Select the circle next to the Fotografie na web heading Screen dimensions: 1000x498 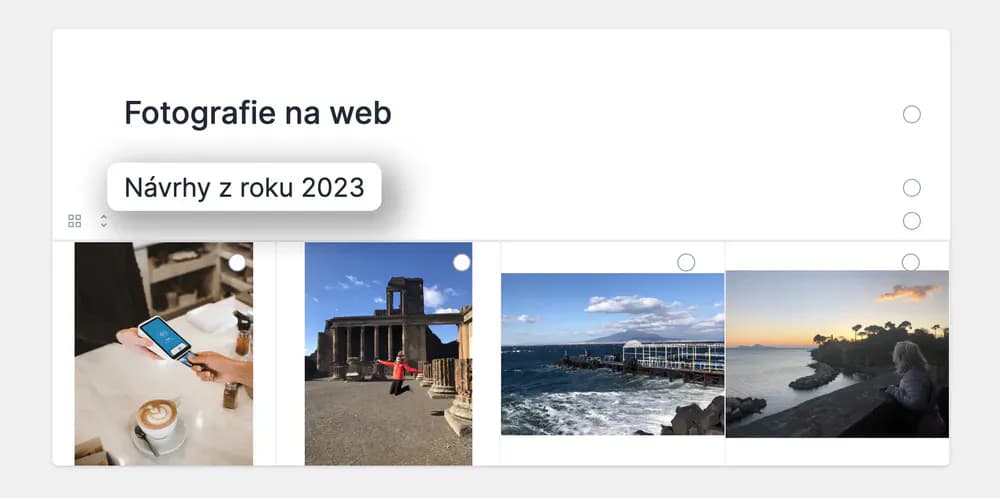(911, 114)
